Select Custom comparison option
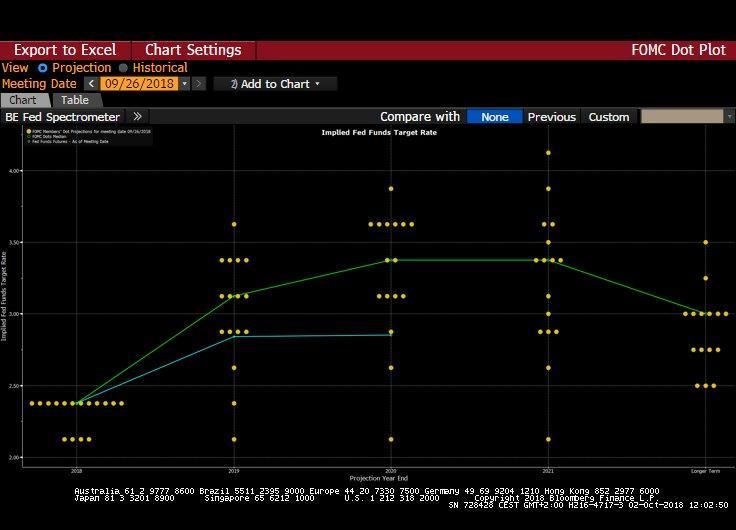This screenshot has width=736, height=530. (x=609, y=117)
